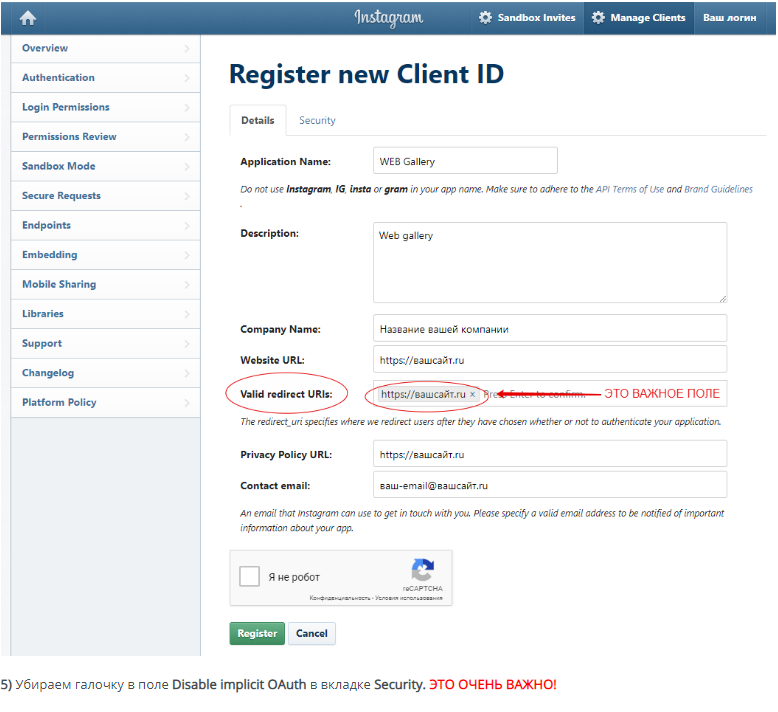778x712 pixels.
Task: Open Overview sidebar section
Action: tap(106, 48)
